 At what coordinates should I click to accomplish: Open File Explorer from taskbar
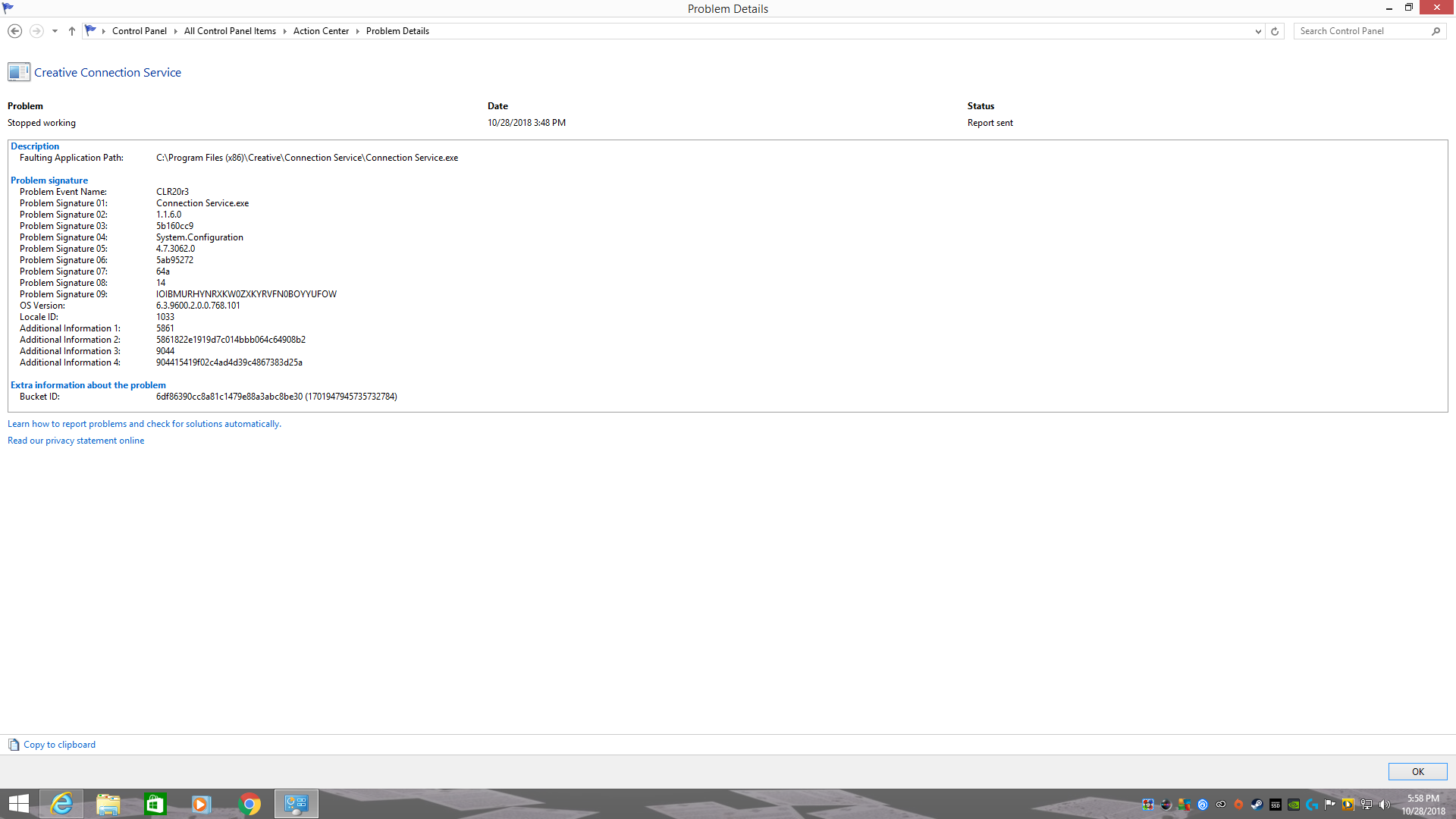108,804
